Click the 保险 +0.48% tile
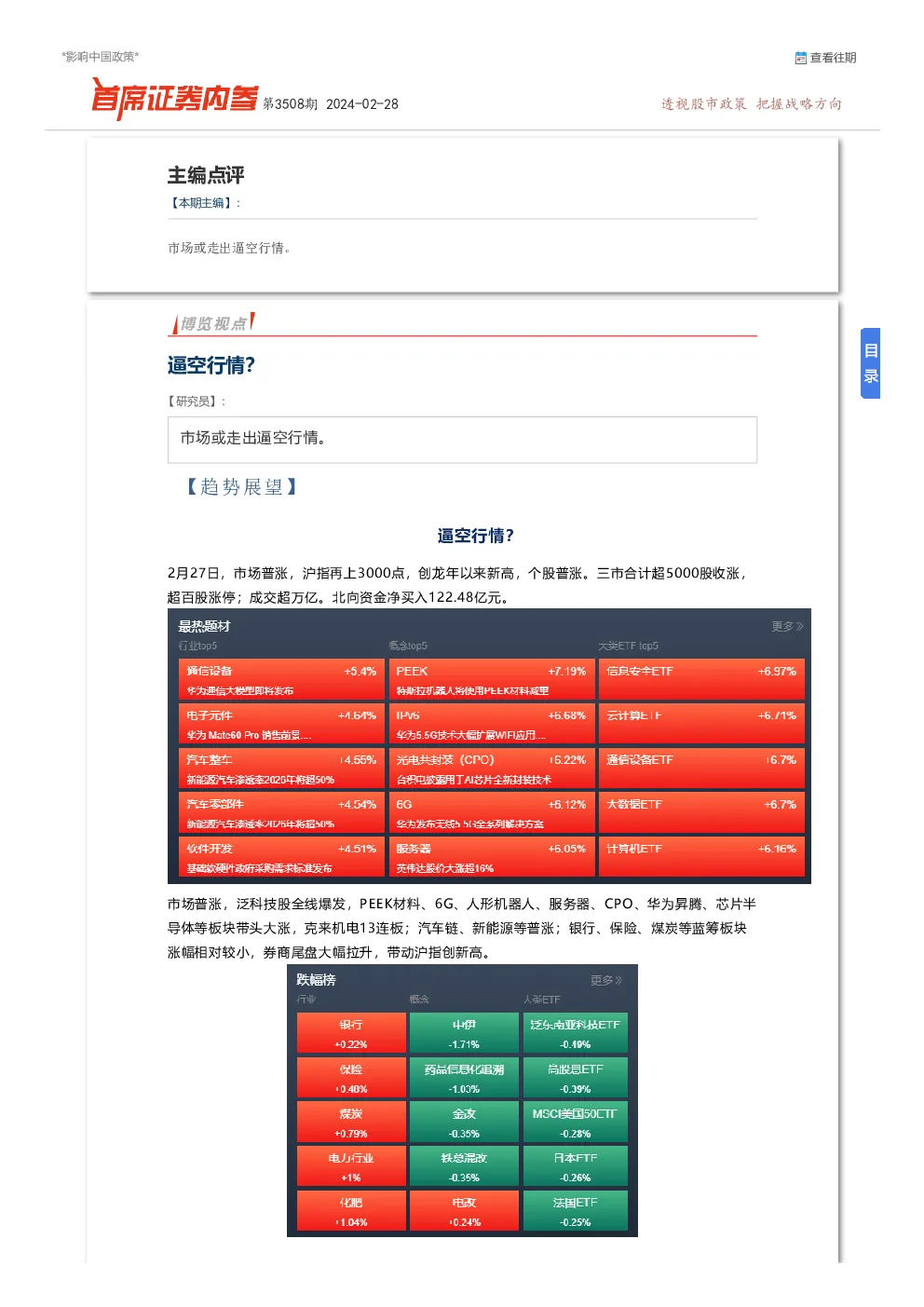The height and width of the screenshot is (1307, 924). tap(351, 1078)
